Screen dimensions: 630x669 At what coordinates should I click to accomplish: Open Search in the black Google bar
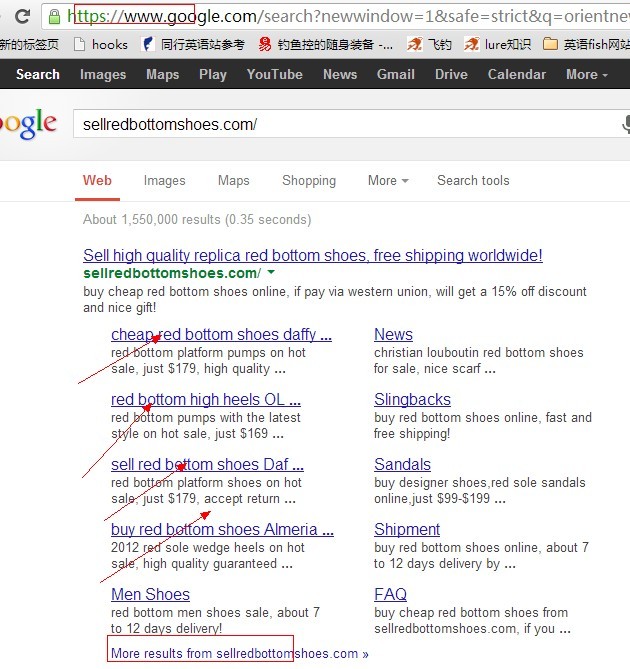38,74
